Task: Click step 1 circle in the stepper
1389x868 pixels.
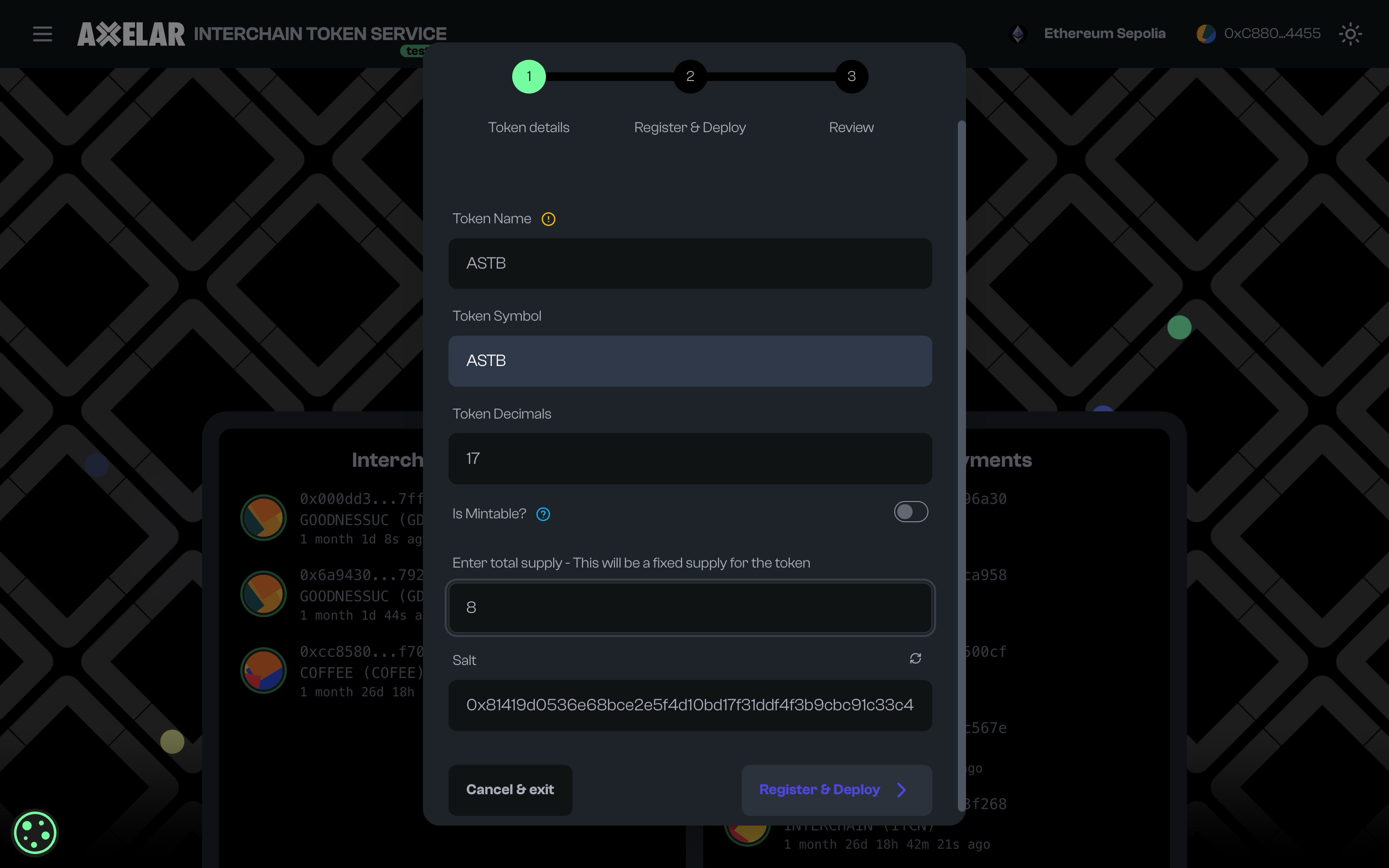Action: [x=528, y=76]
